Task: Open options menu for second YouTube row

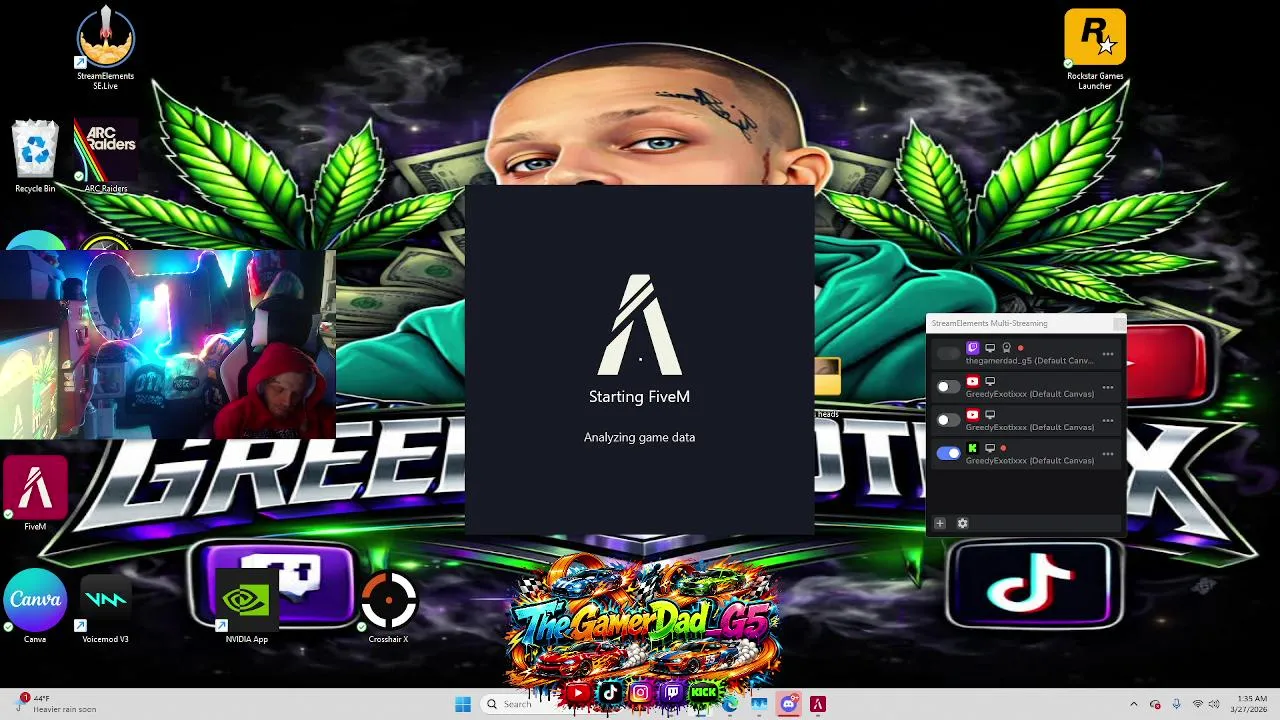Action: pyautogui.click(x=1108, y=420)
